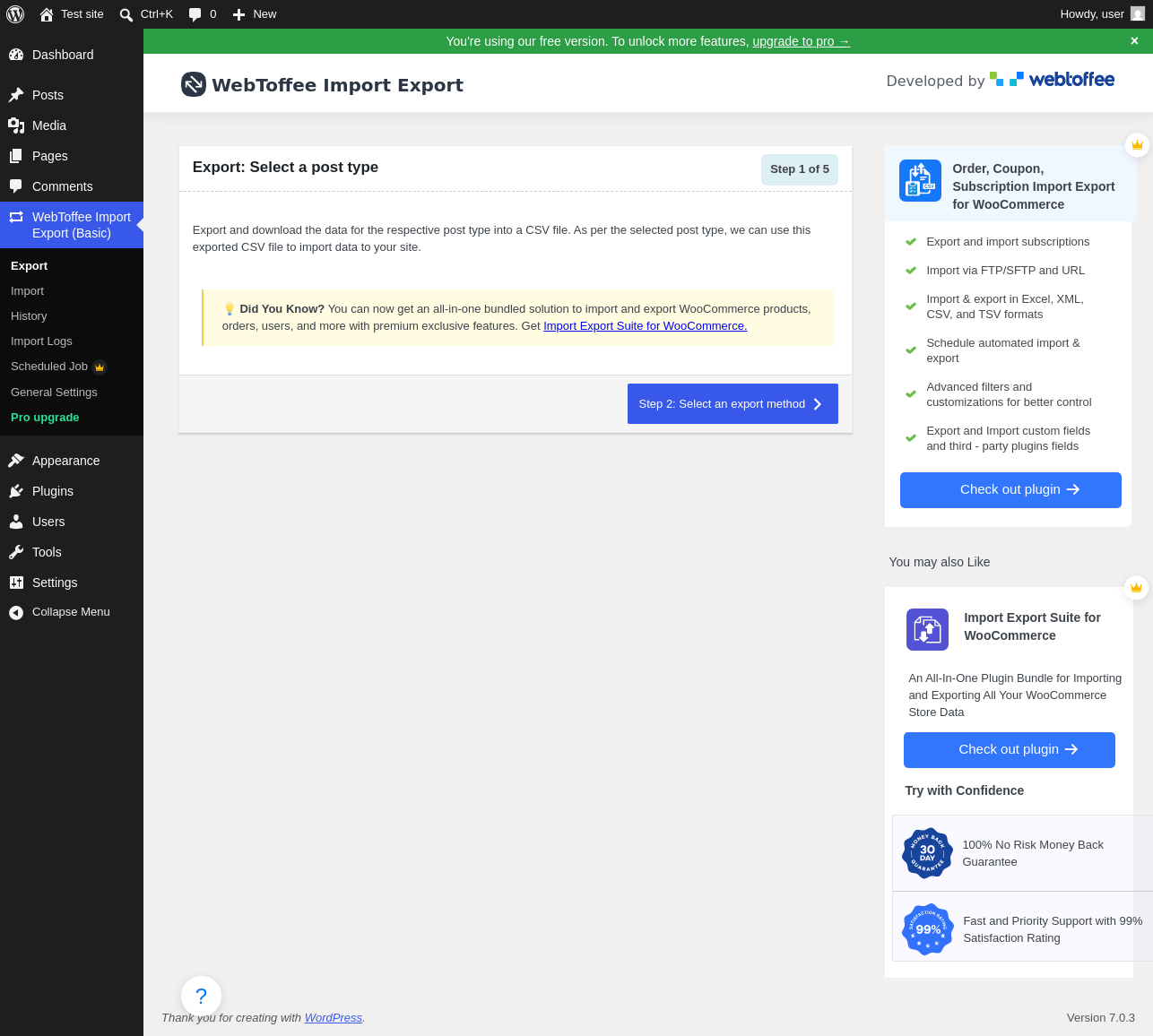Click the 99% satisfaction rating badge
This screenshot has width=1153, height=1036.
[927, 929]
